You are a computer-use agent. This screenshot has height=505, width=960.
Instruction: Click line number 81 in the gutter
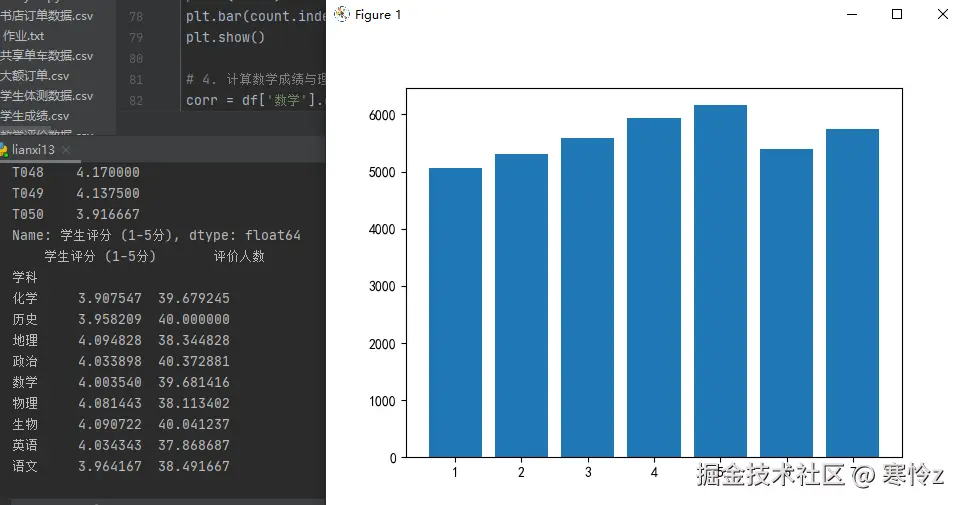coord(136,80)
